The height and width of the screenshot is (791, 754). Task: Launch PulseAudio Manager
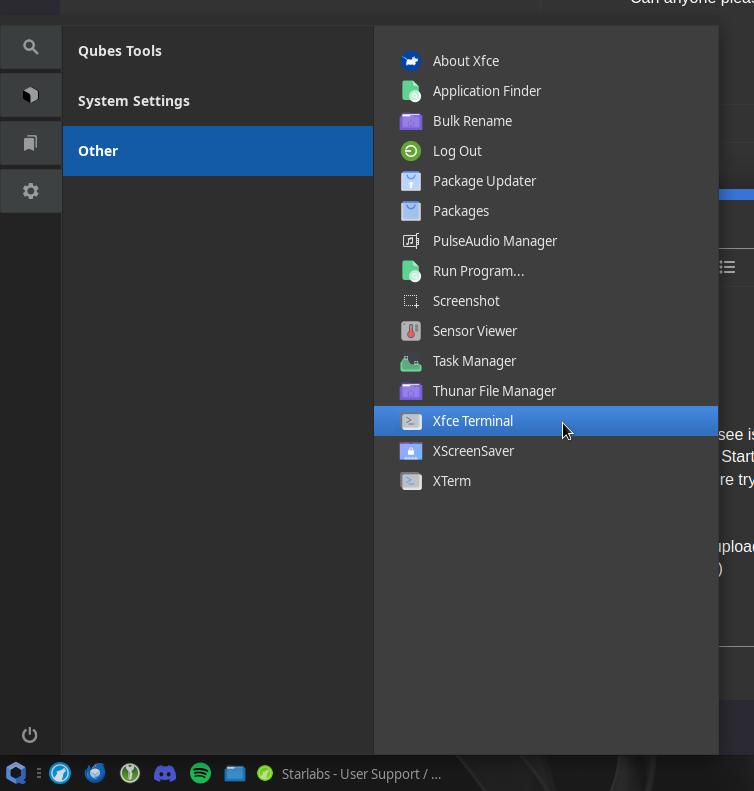coord(494,241)
